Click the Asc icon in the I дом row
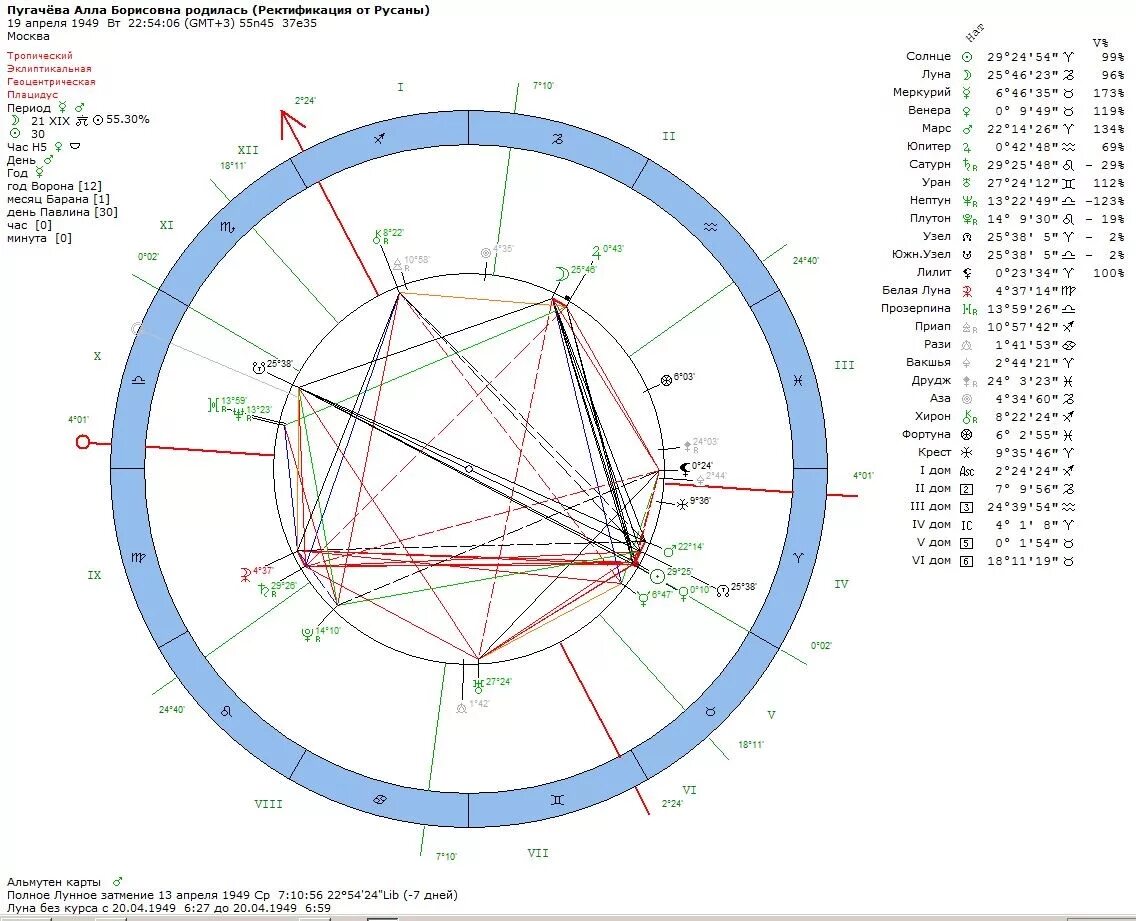Screen dimensions: 1136x921 (966, 471)
